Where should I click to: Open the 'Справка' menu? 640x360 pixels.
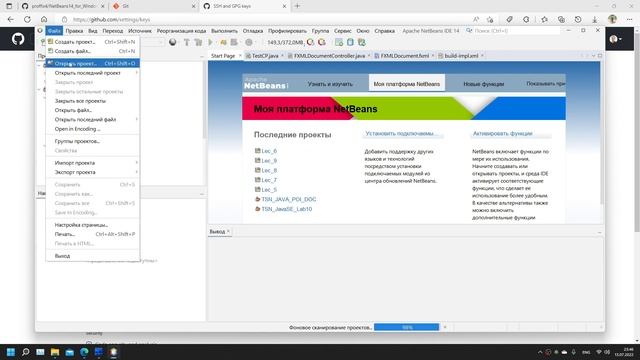coord(384,31)
